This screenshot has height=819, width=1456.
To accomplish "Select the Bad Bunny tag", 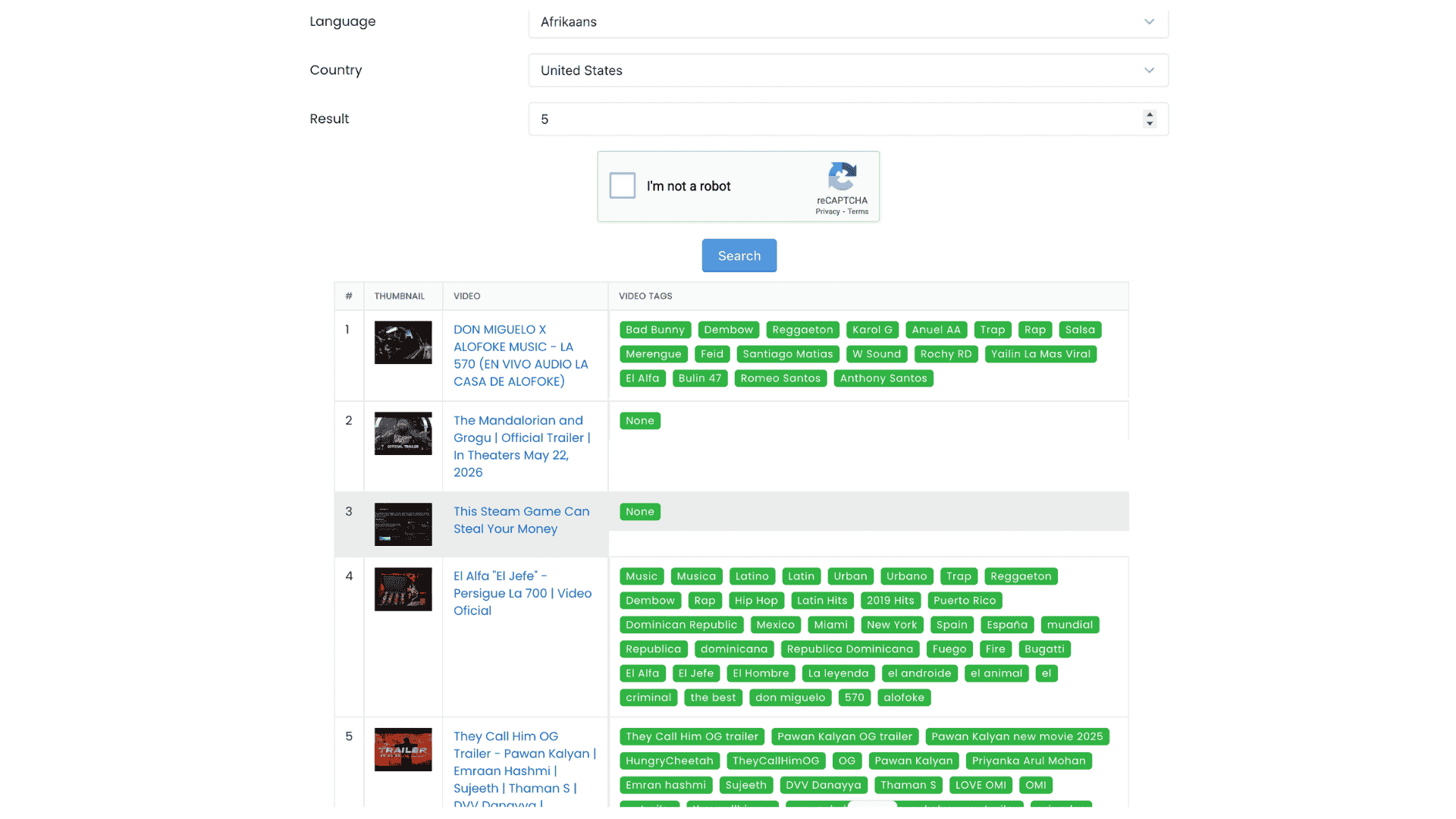I will (x=654, y=329).
